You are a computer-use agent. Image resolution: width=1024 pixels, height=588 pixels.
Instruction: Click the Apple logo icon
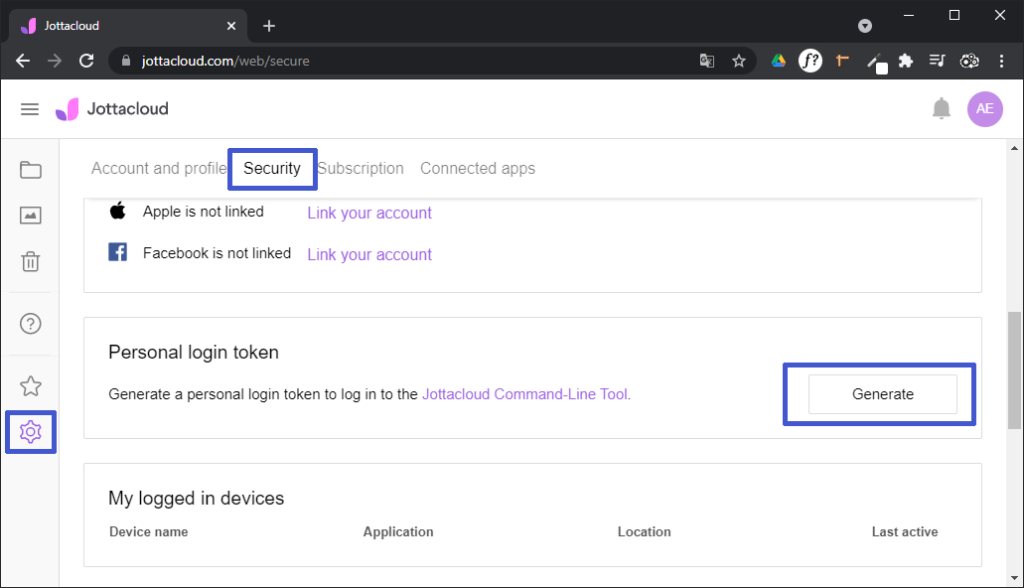click(118, 211)
